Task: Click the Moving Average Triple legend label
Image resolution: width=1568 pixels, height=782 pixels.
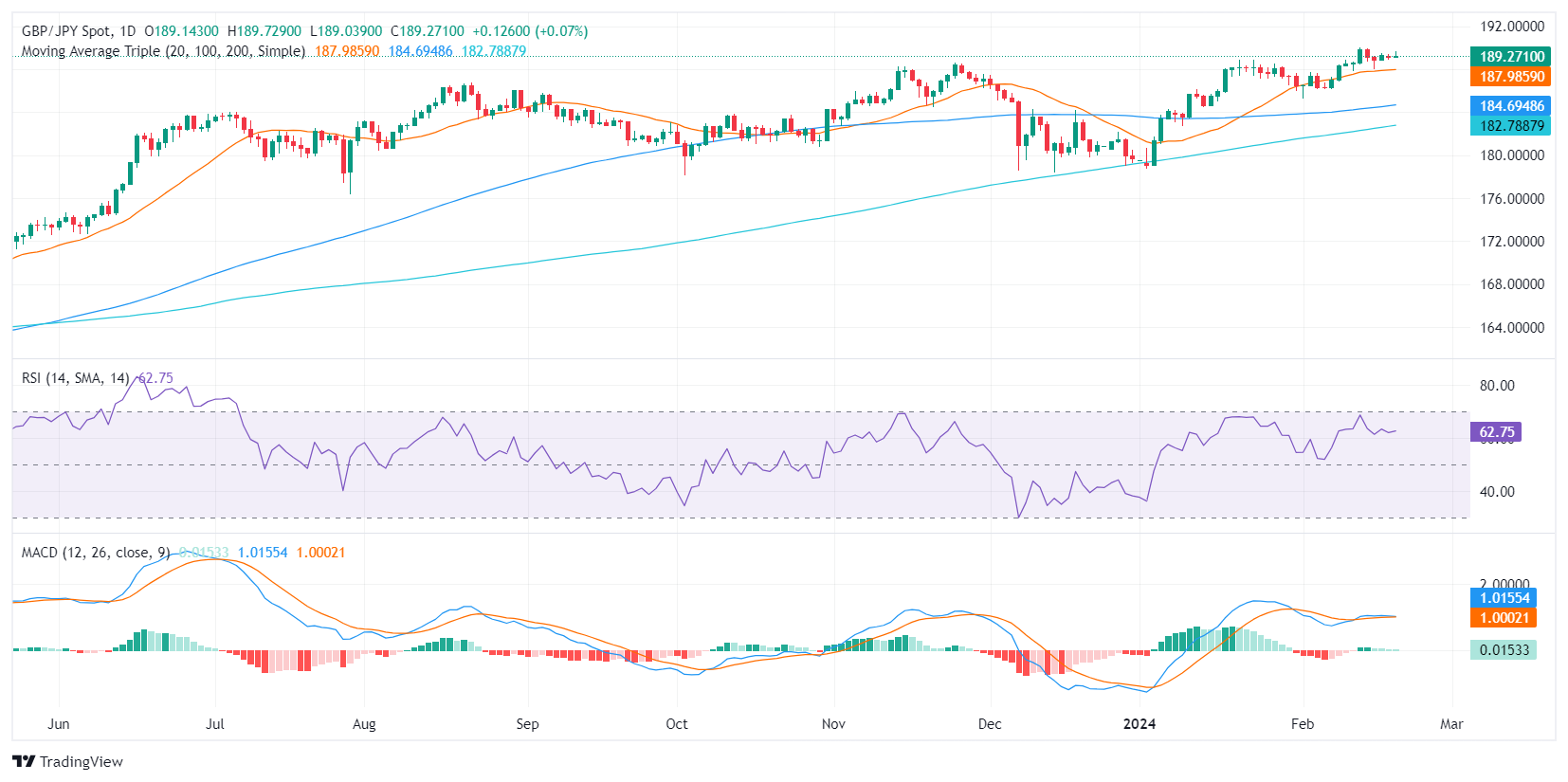Action: (x=163, y=51)
